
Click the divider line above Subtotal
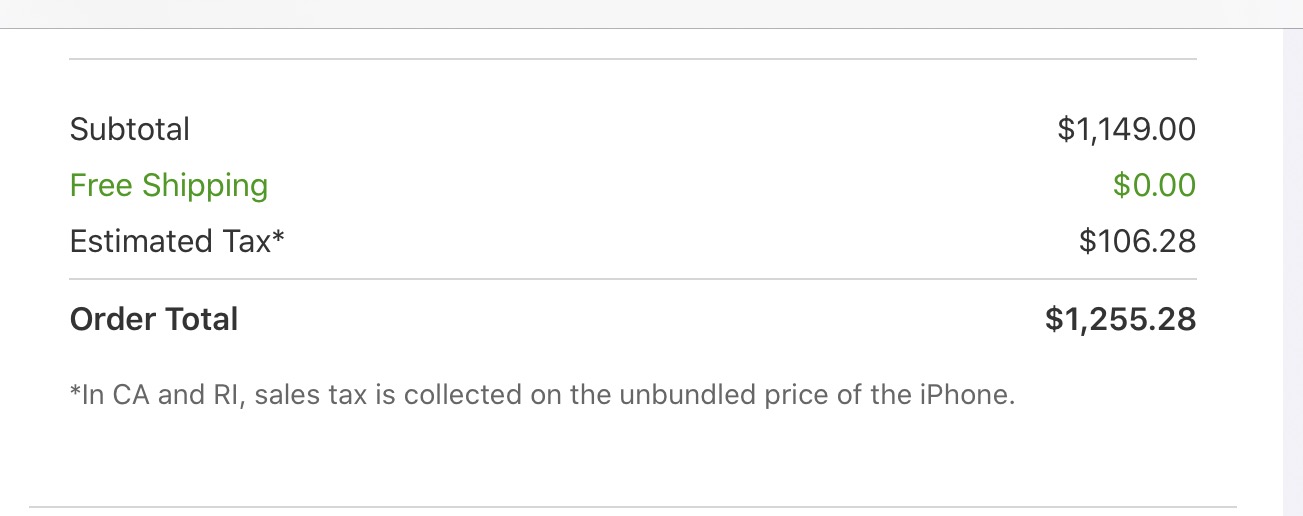[x=633, y=59]
